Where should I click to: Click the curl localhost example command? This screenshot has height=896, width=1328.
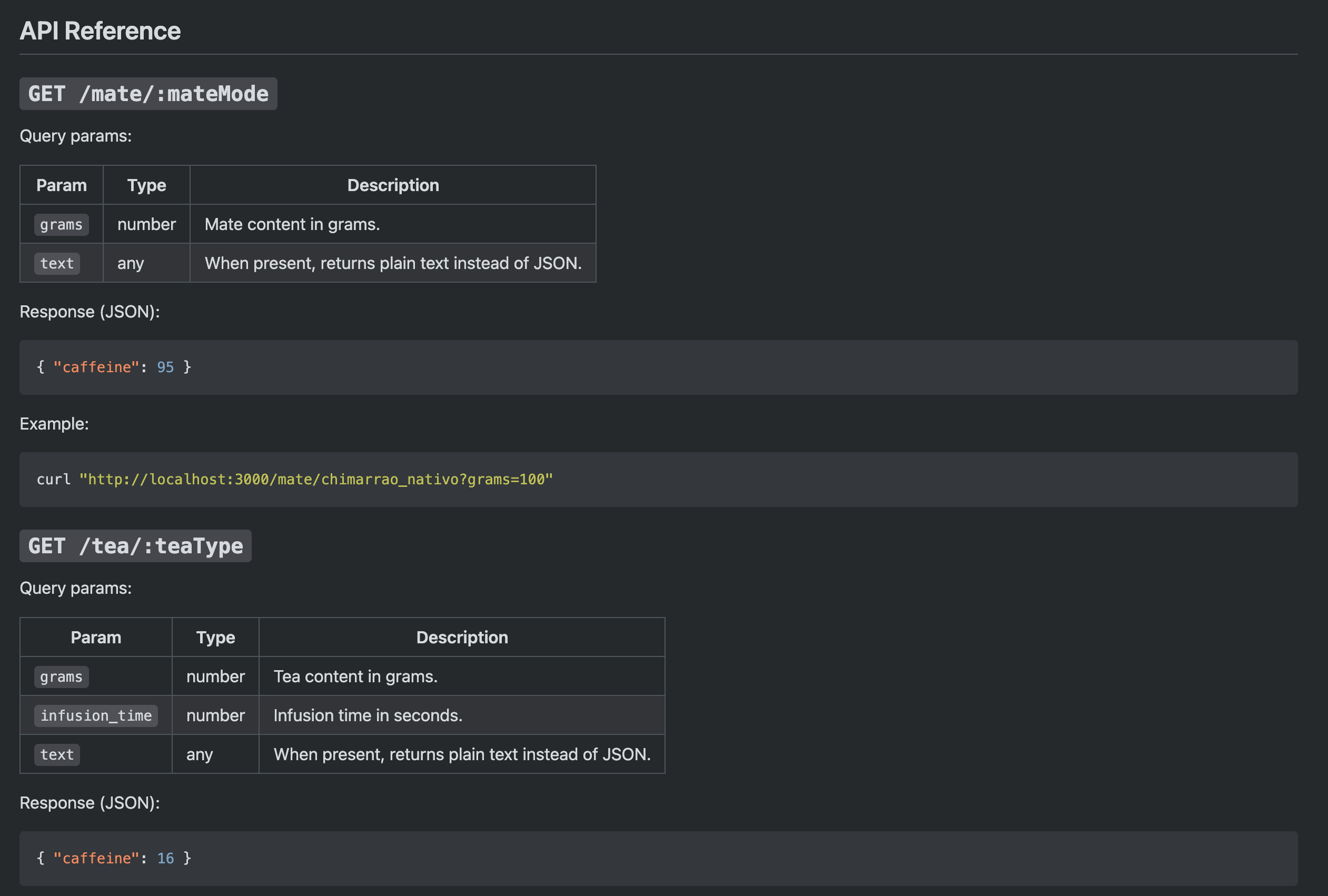(x=658, y=480)
